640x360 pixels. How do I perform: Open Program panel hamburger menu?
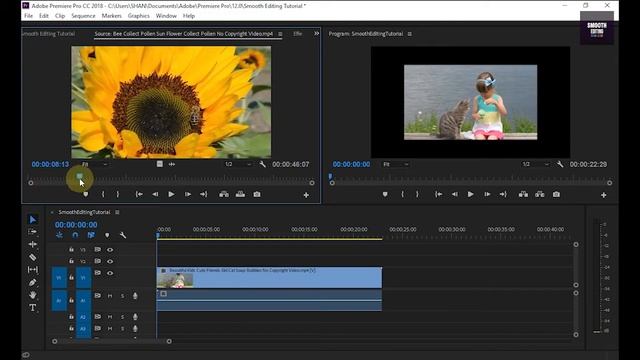409,34
